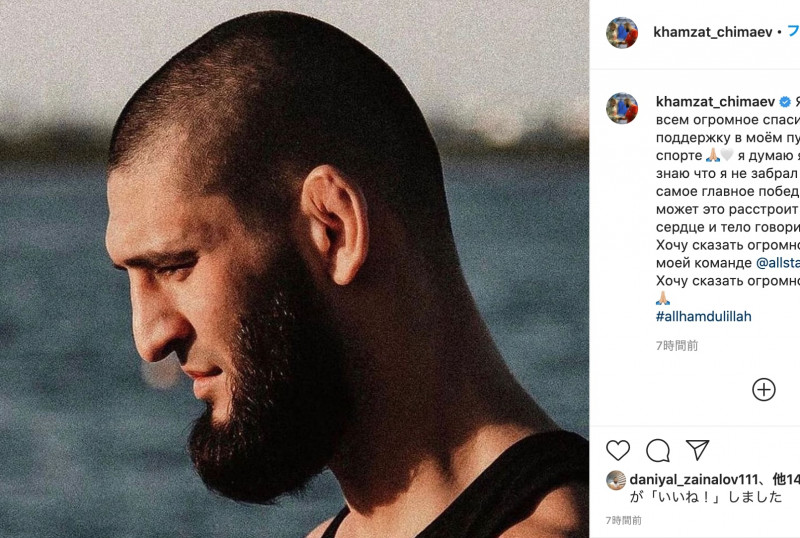Load more comments with the plus circle
This screenshot has height=538, width=800.
pos(764,389)
